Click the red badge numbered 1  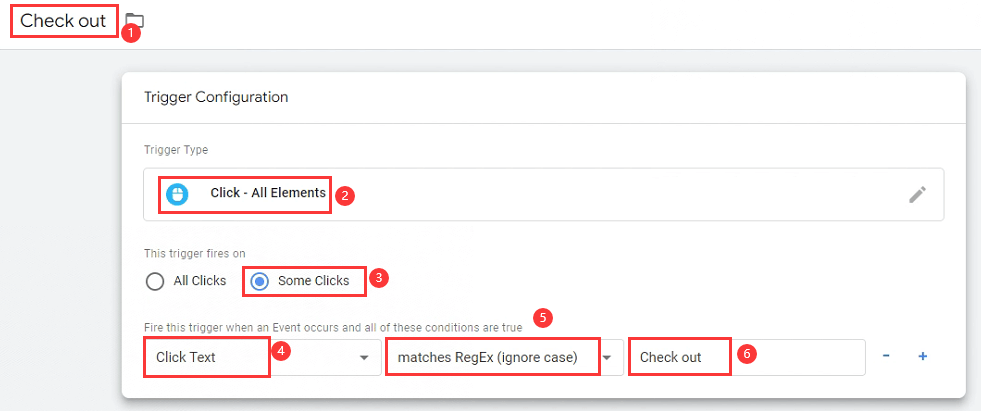tap(130, 33)
